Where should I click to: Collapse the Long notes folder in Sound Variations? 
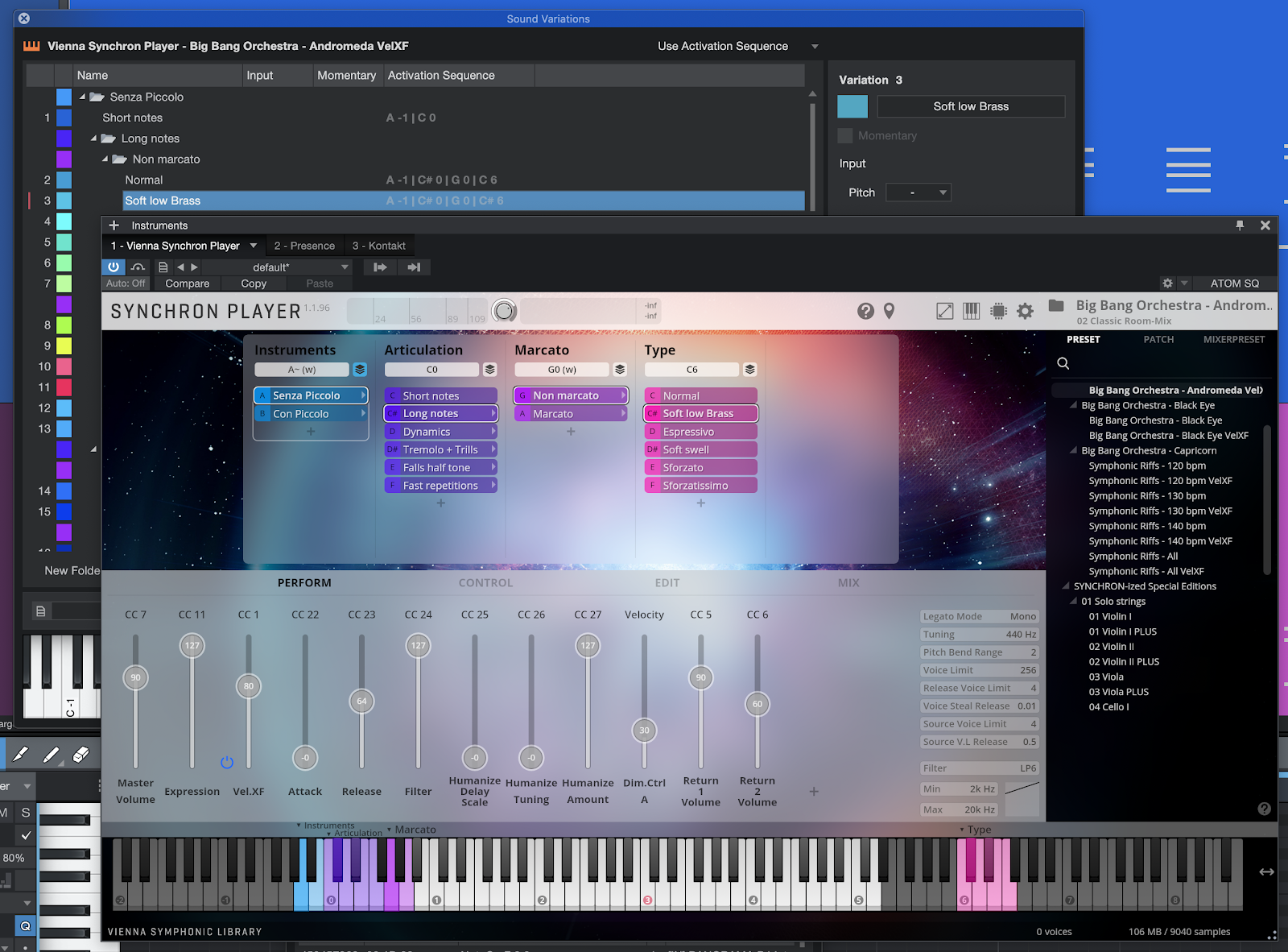(x=94, y=139)
